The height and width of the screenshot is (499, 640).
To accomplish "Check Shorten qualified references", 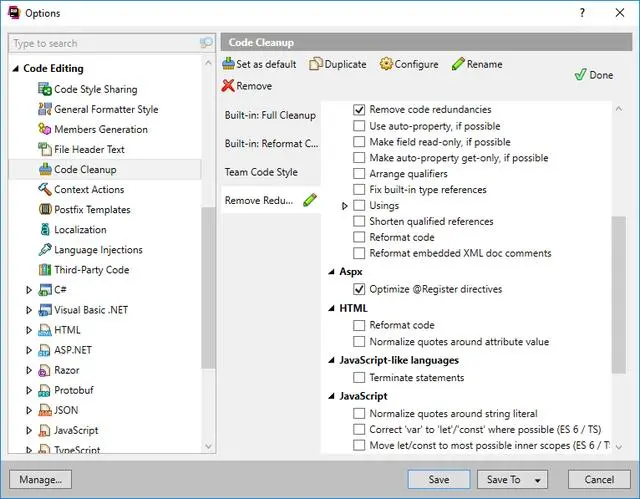I will [359, 221].
